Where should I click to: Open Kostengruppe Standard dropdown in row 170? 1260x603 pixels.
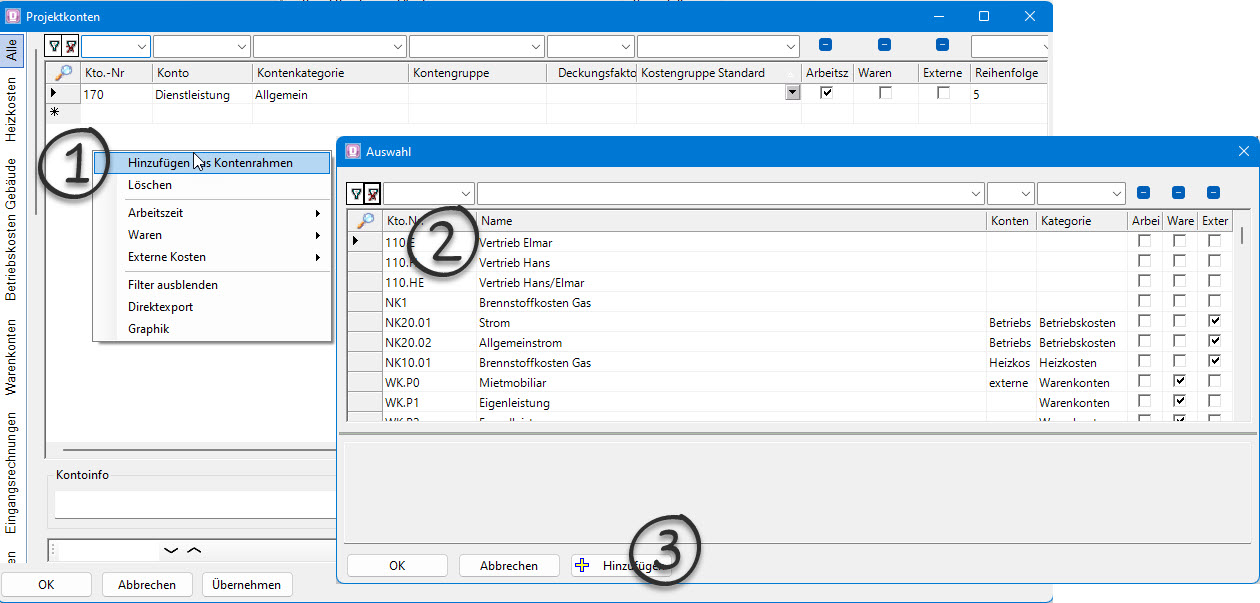(x=793, y=93)
